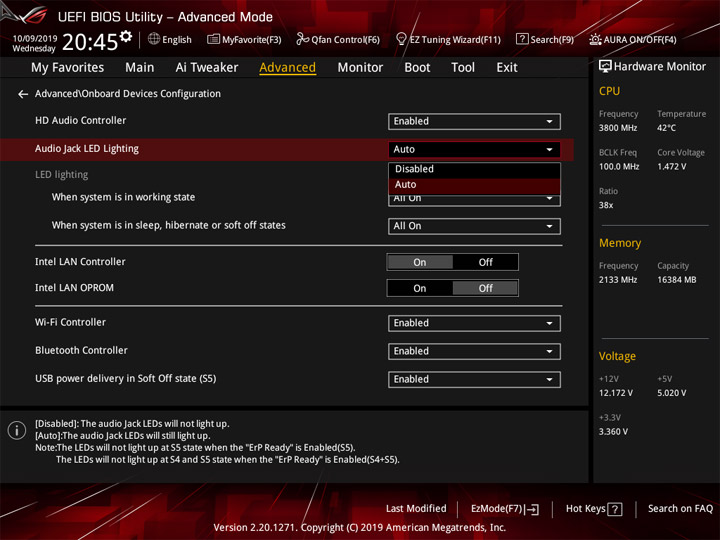Select Auto in the Audio Jack LED list
Viewport: 720px width, 540px height.
click(x=474, y=185)
